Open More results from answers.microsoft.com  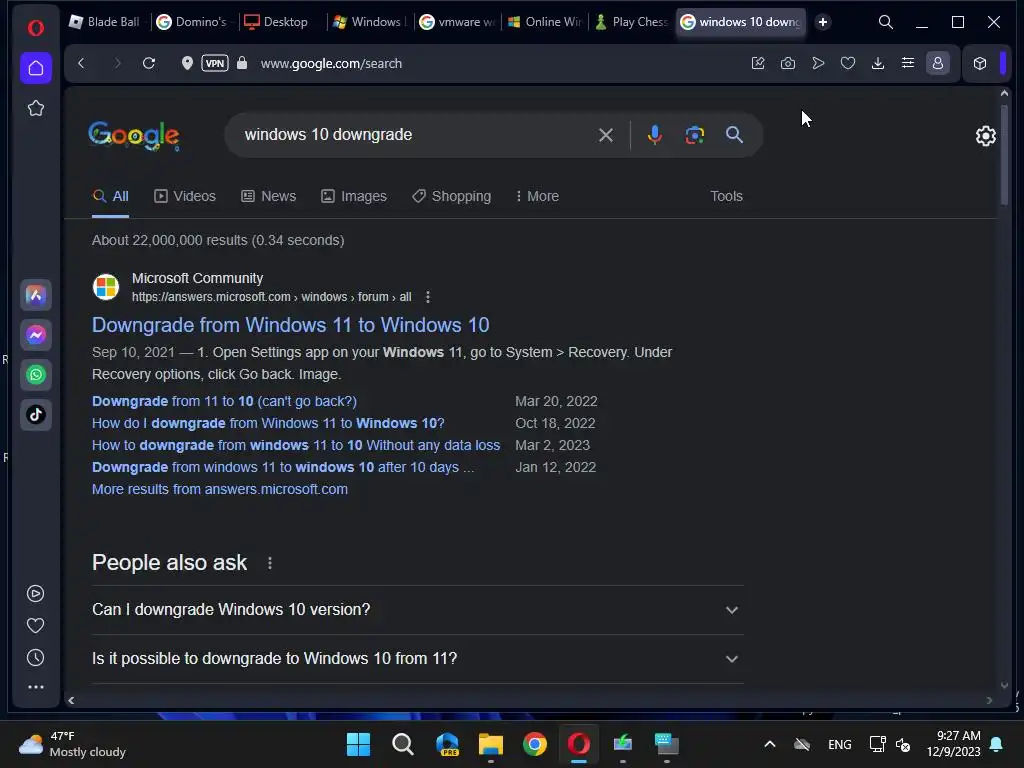220,489
